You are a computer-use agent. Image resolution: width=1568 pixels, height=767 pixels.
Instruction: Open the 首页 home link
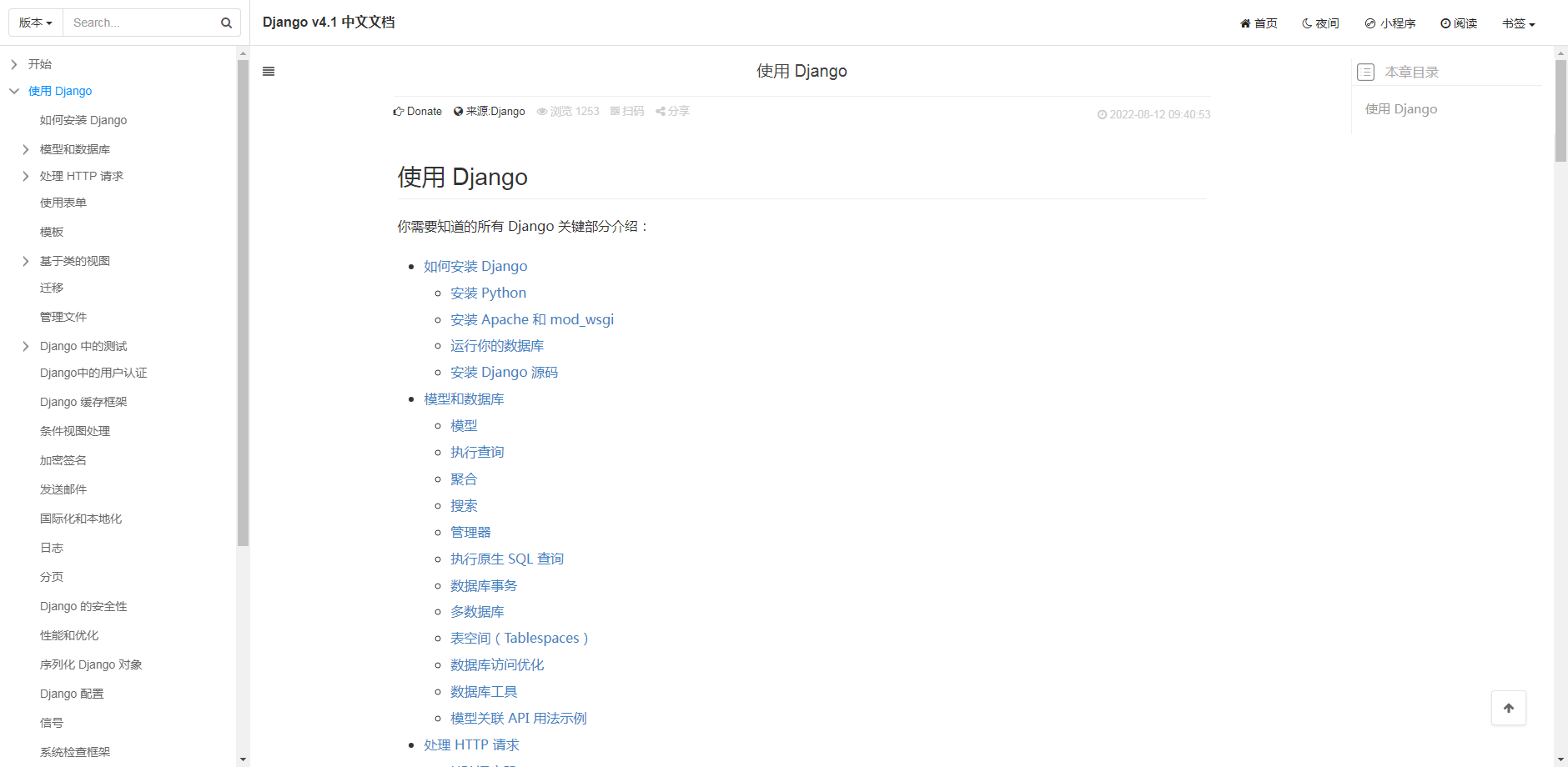click(1259, 23)
